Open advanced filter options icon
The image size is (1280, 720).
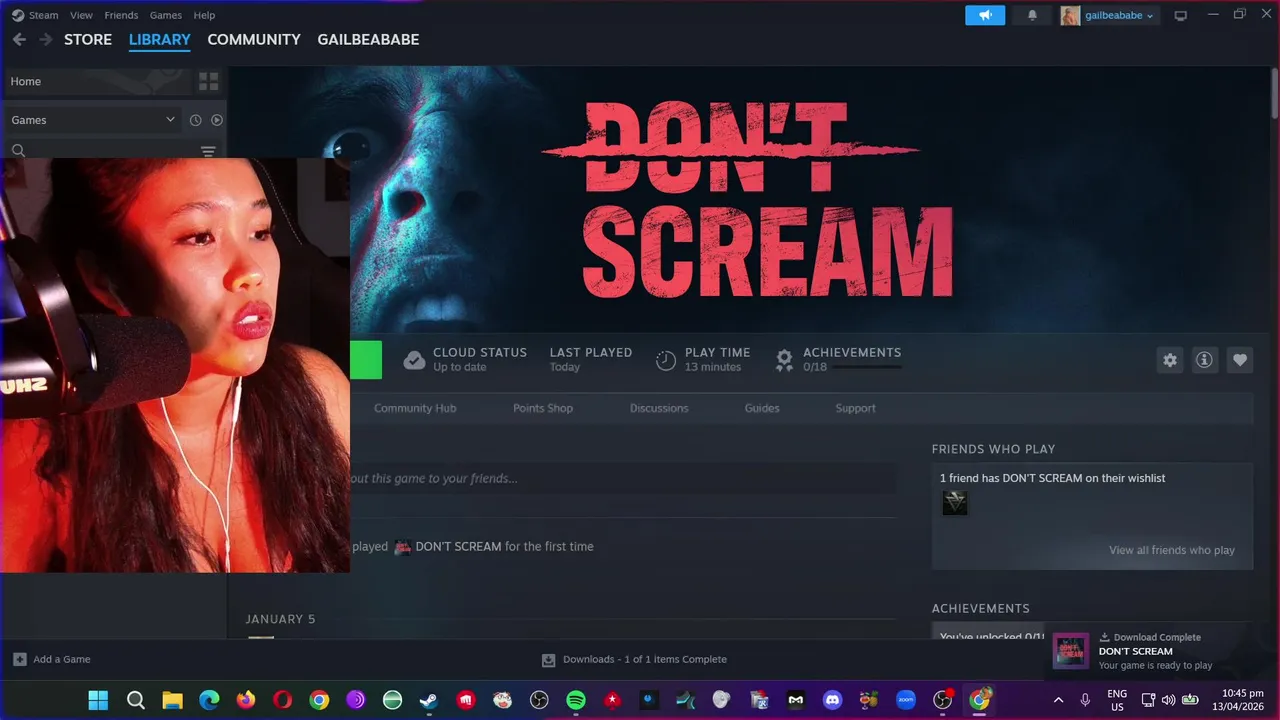(208, 151)
